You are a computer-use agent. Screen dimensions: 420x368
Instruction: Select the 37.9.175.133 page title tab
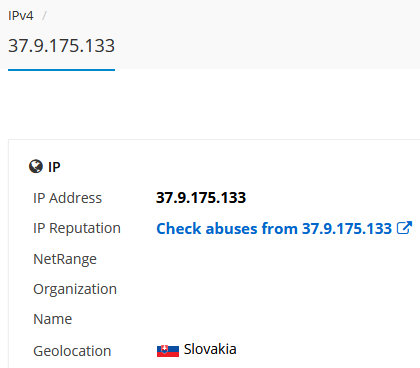tap(61, 46)
